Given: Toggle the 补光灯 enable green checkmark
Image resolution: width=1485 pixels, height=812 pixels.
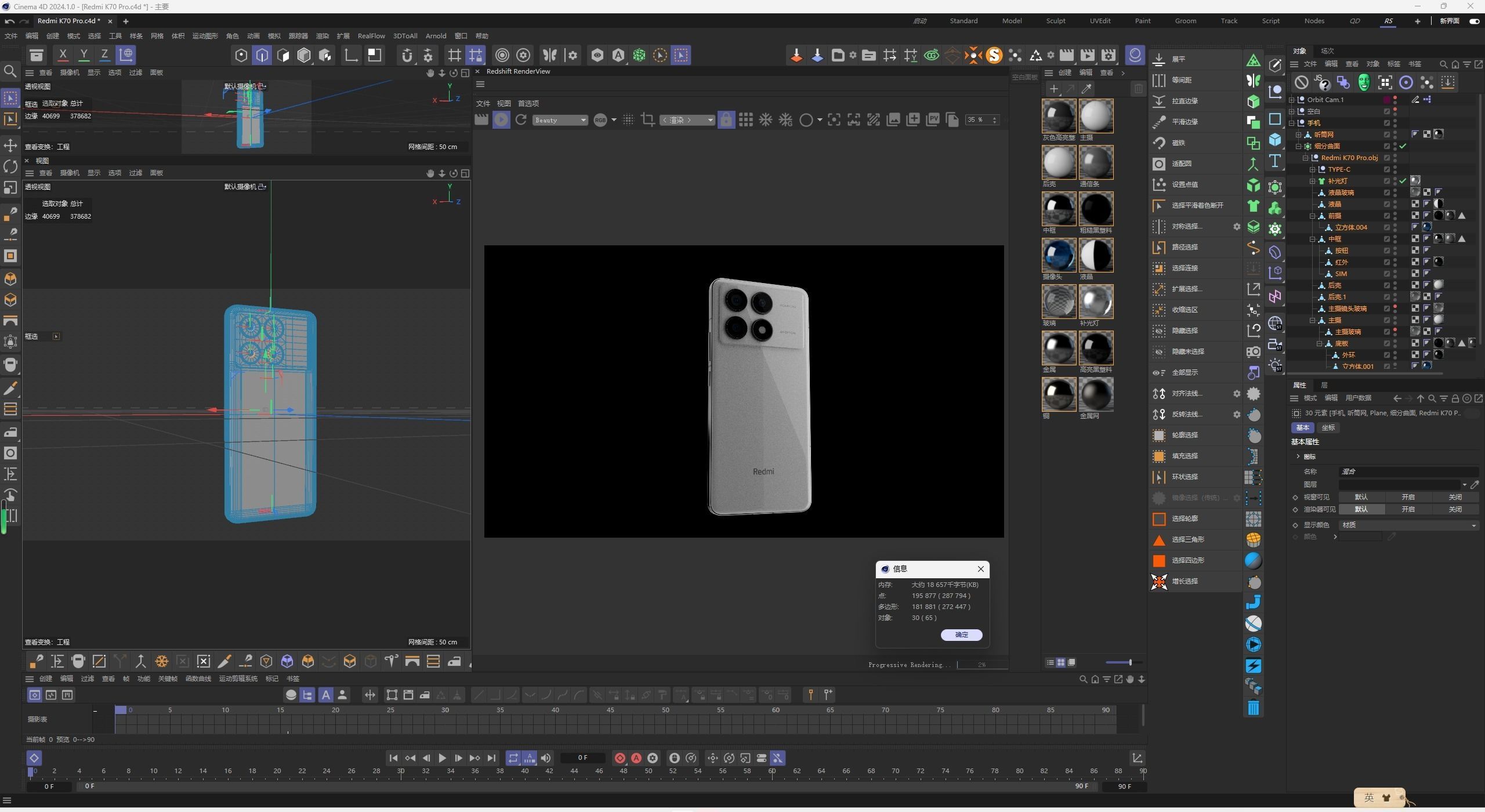Looking at the screenshot, I should [x=1403, y=181].
